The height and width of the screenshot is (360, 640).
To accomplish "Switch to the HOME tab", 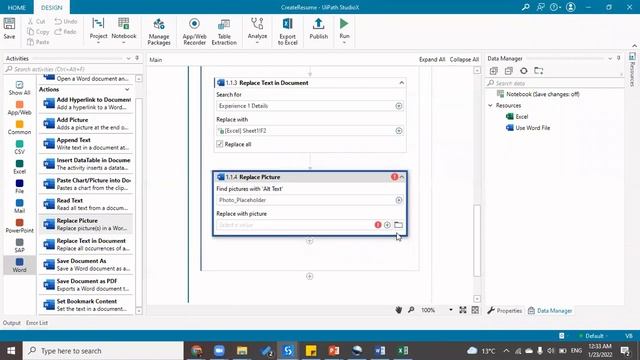I will point(17,7).
